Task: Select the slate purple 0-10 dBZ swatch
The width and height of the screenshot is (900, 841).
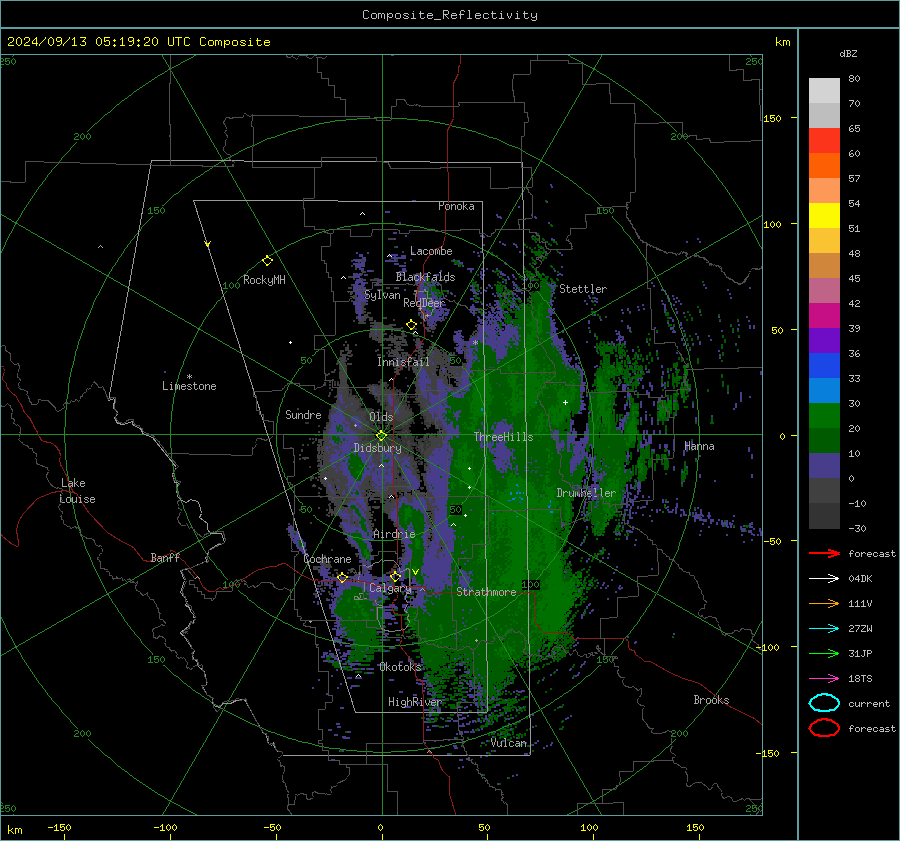Action: (824, 465)
